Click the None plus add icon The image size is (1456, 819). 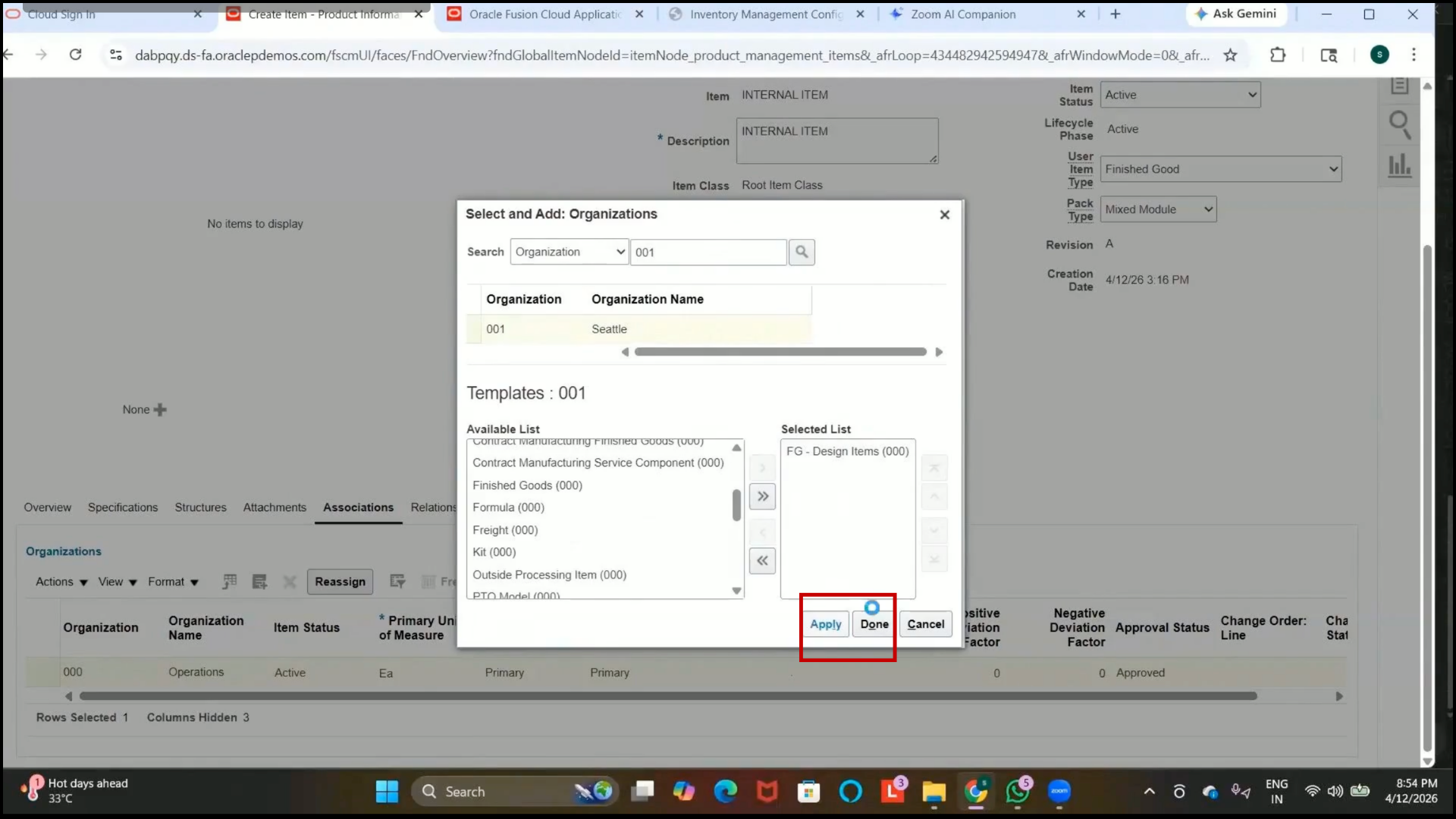click(159, 409)
